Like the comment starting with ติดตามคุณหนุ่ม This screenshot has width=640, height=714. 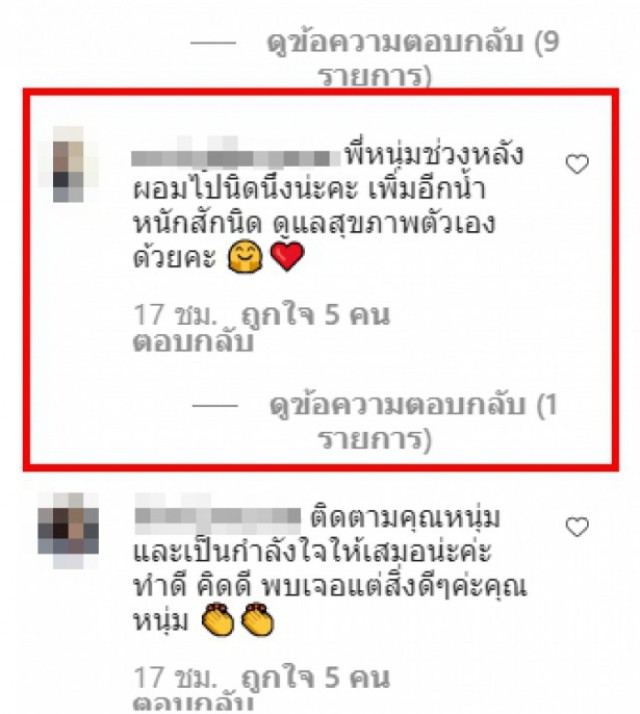tap(577, 527)
